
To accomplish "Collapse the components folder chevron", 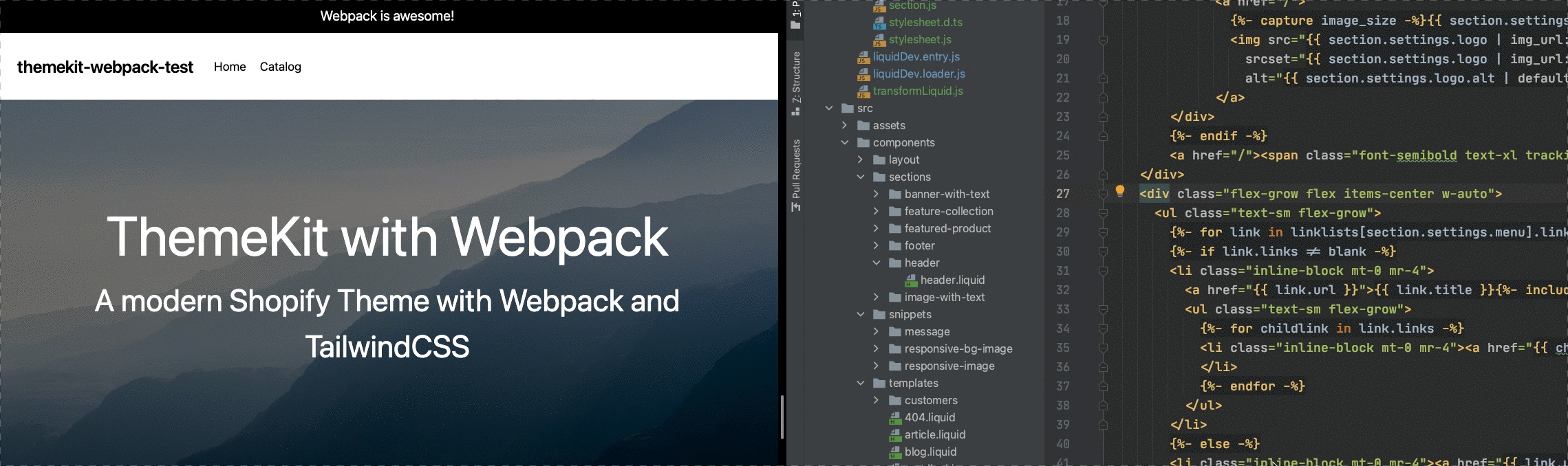I will point(845,142).
